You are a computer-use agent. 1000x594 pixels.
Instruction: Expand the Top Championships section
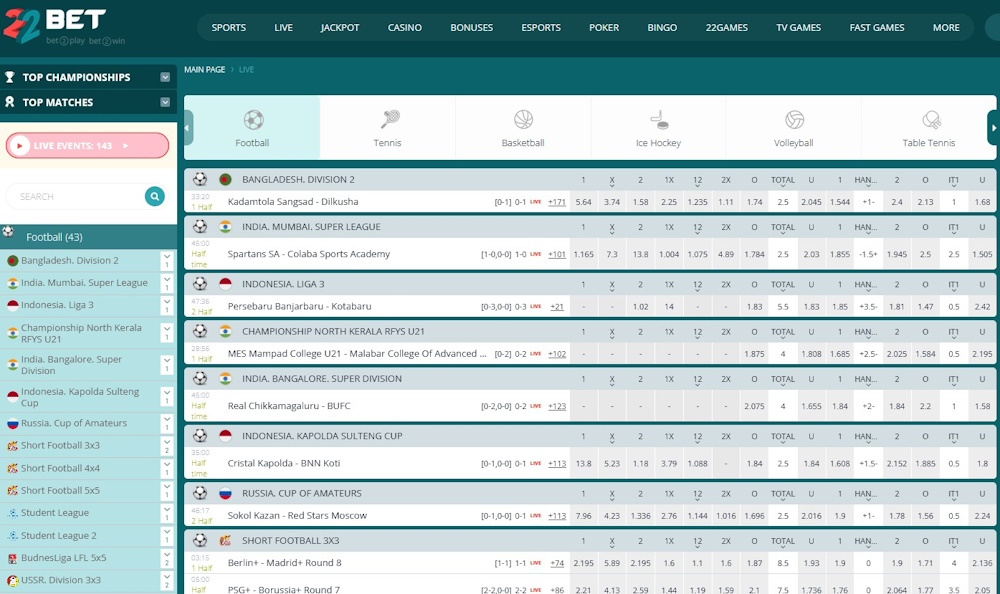coord(165,77)
